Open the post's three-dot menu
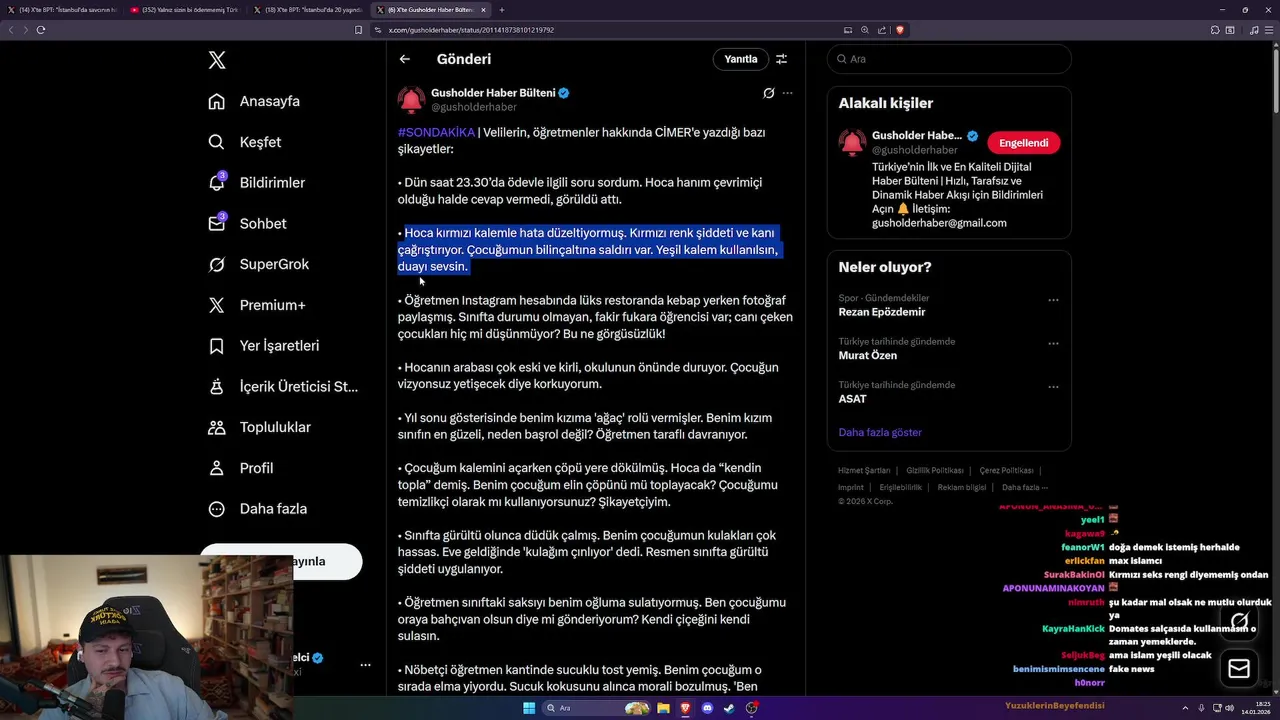 [x=787, y=93]
